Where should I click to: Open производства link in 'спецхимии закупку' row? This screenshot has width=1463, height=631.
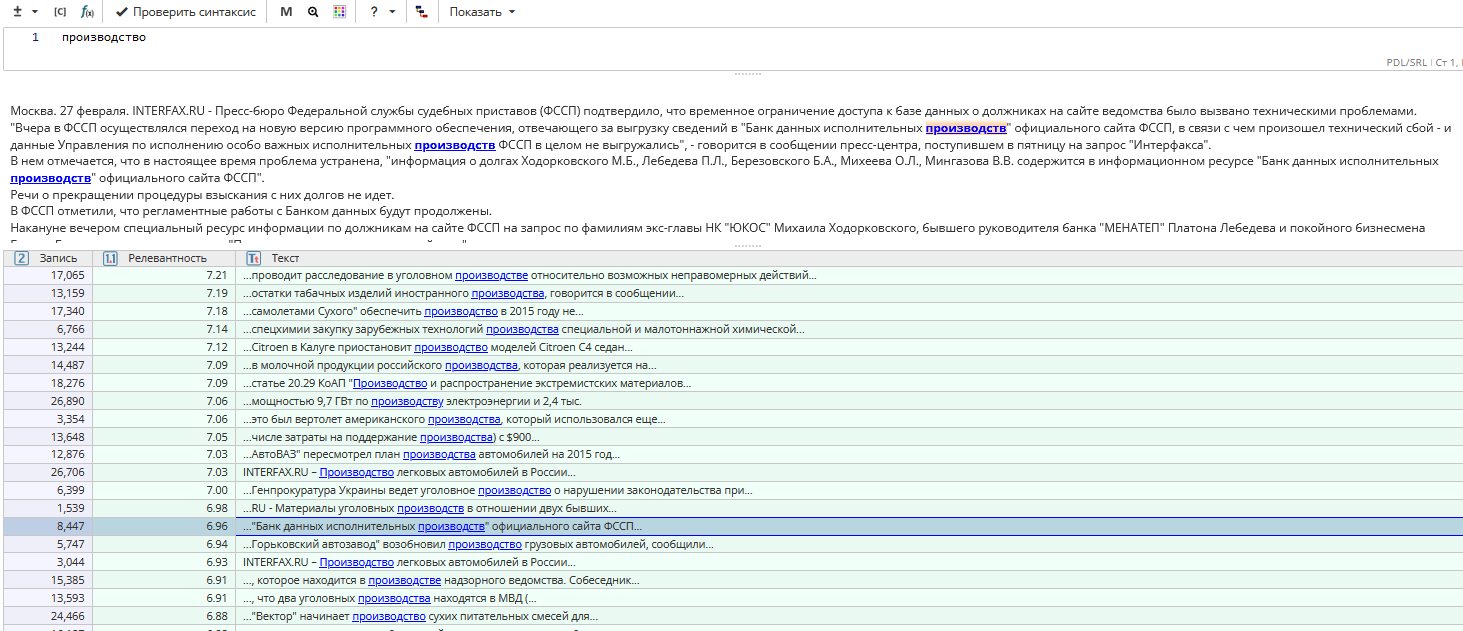[523, 329]
